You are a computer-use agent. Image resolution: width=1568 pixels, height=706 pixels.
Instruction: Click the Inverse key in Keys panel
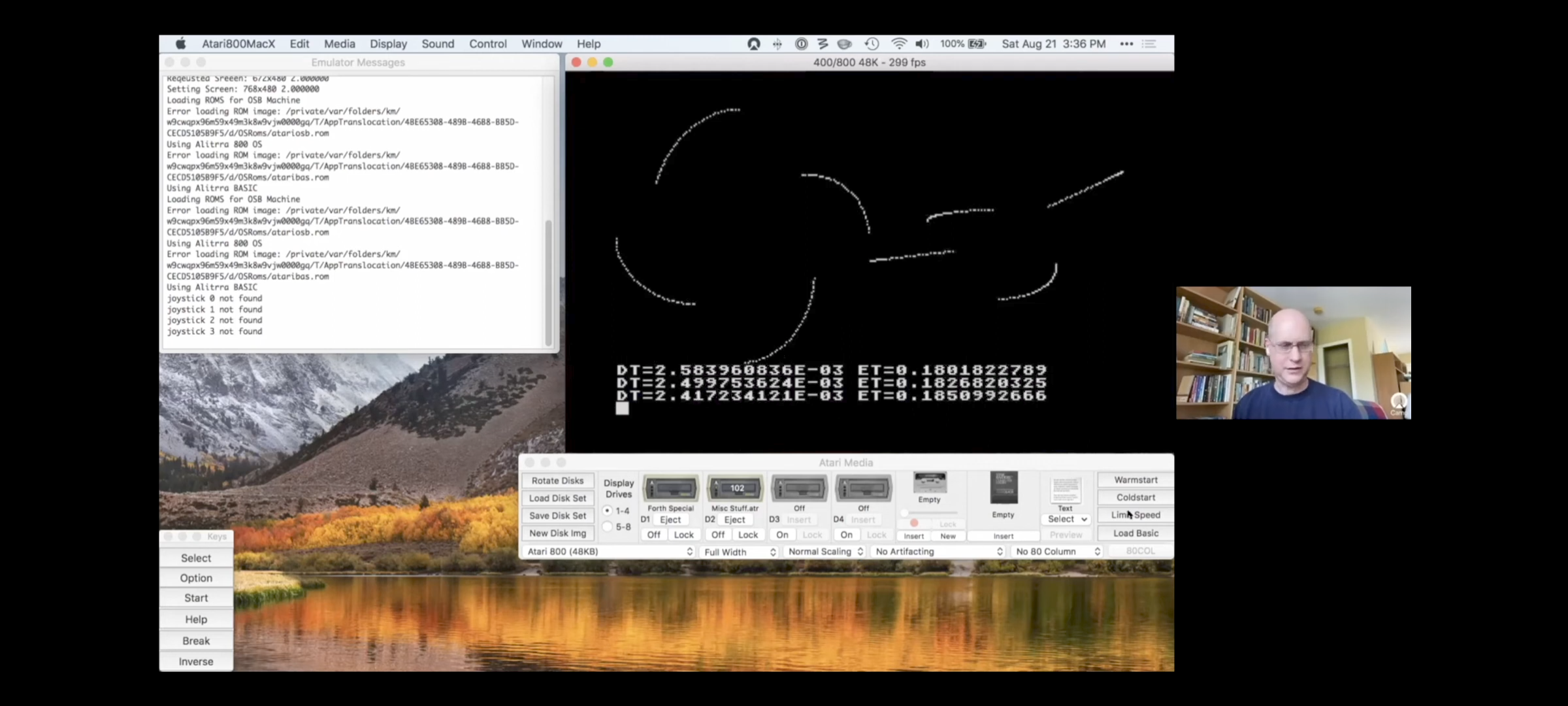196,662
